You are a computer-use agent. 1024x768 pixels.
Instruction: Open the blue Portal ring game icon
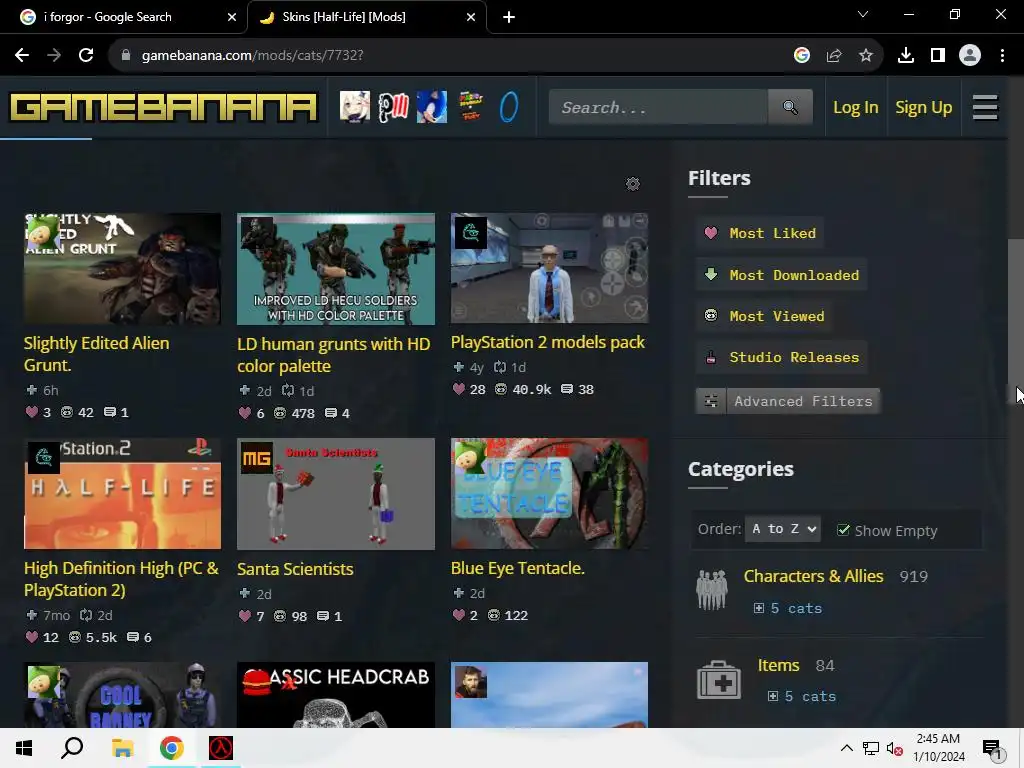click(509, 107)
